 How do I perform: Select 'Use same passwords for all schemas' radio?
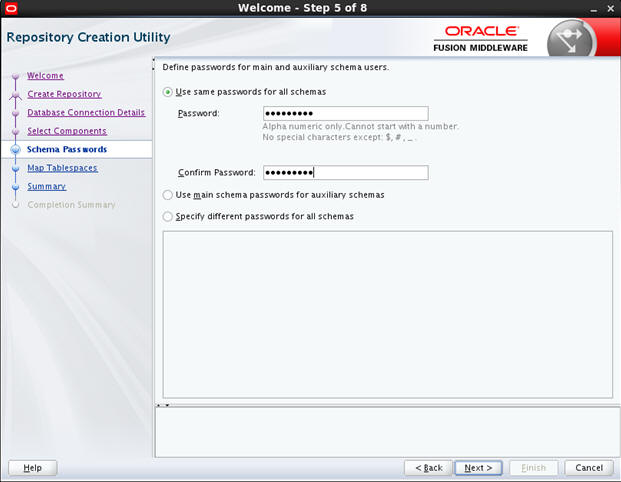(x=168, y=92)
